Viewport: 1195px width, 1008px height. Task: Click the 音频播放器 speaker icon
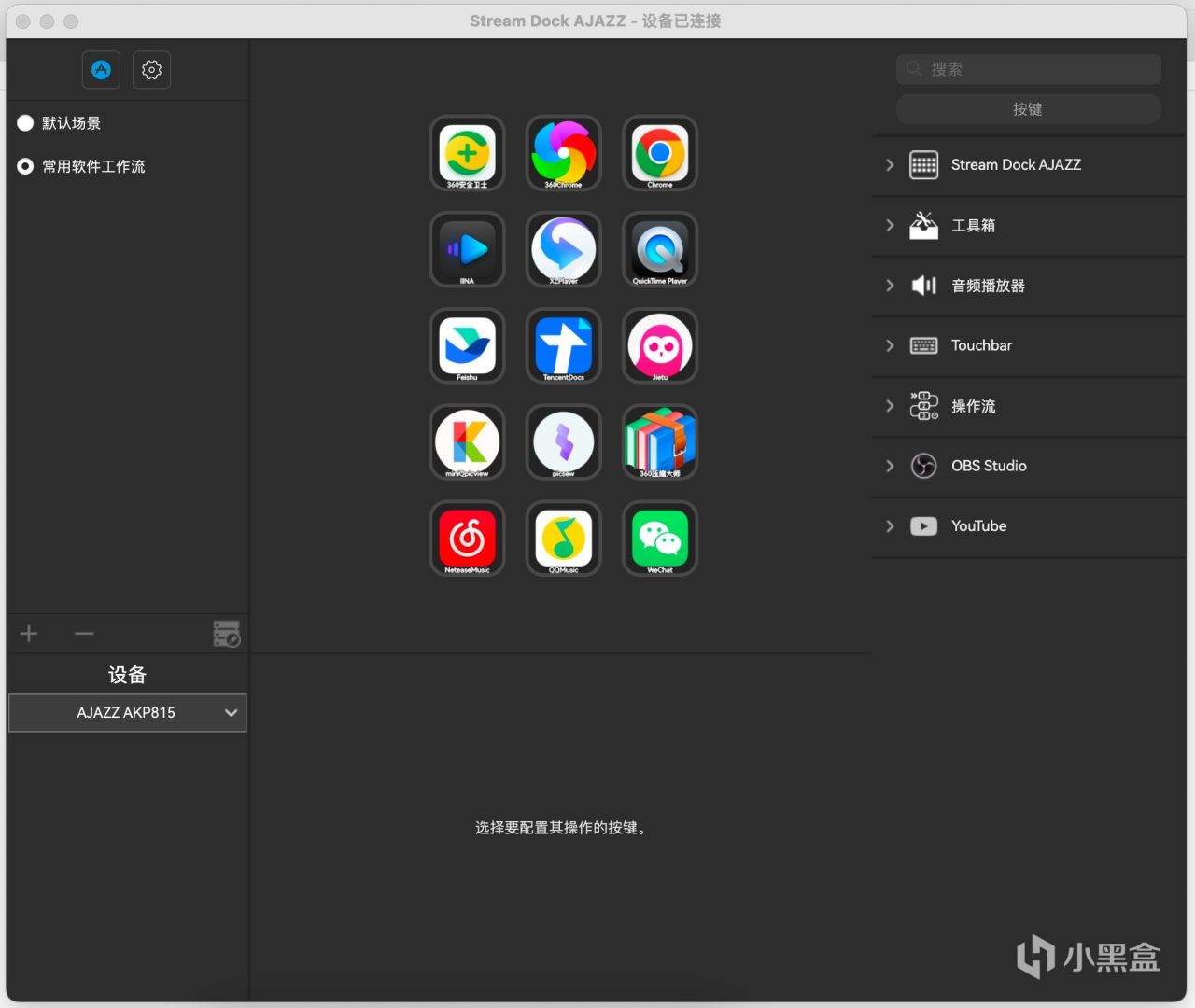(923, 286)
